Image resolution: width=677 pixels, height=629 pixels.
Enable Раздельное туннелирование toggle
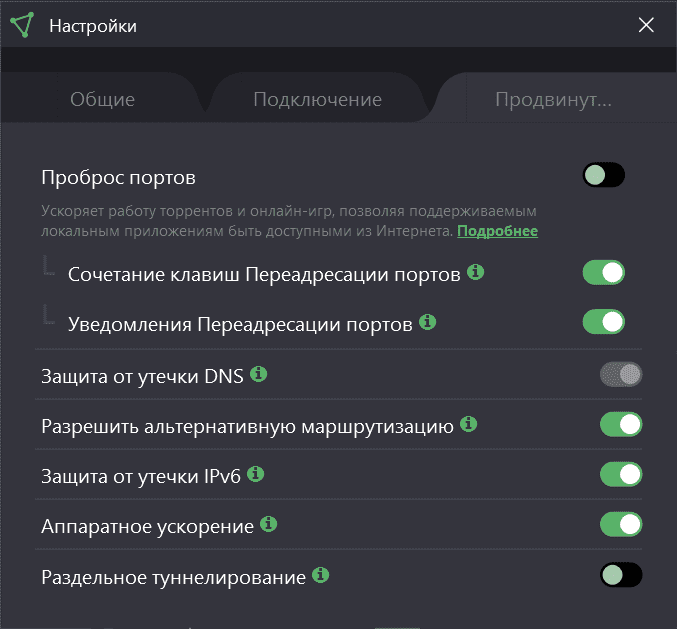point(620,575)
